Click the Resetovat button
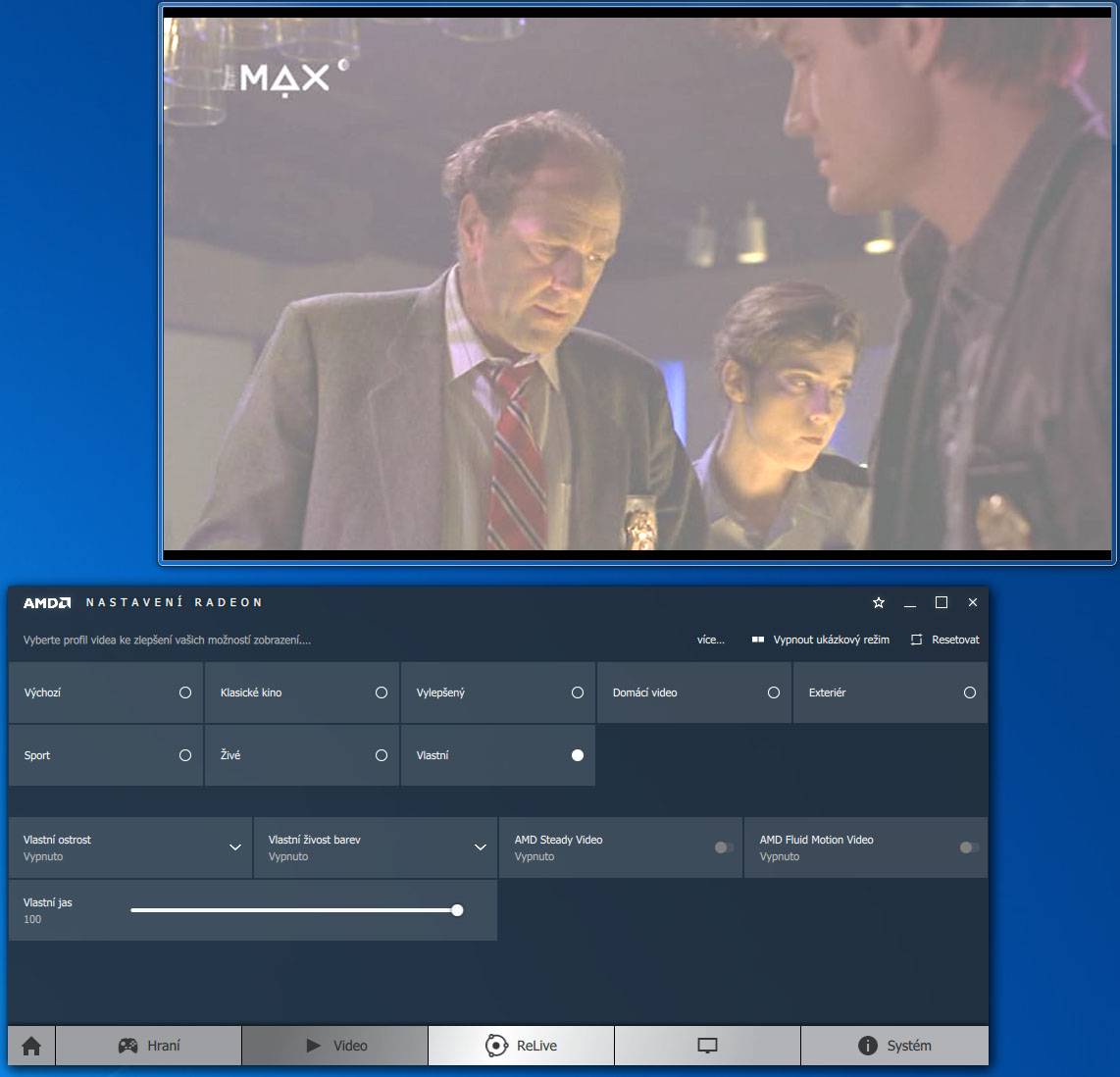The image size is (1120, 1077). [945, 640]
